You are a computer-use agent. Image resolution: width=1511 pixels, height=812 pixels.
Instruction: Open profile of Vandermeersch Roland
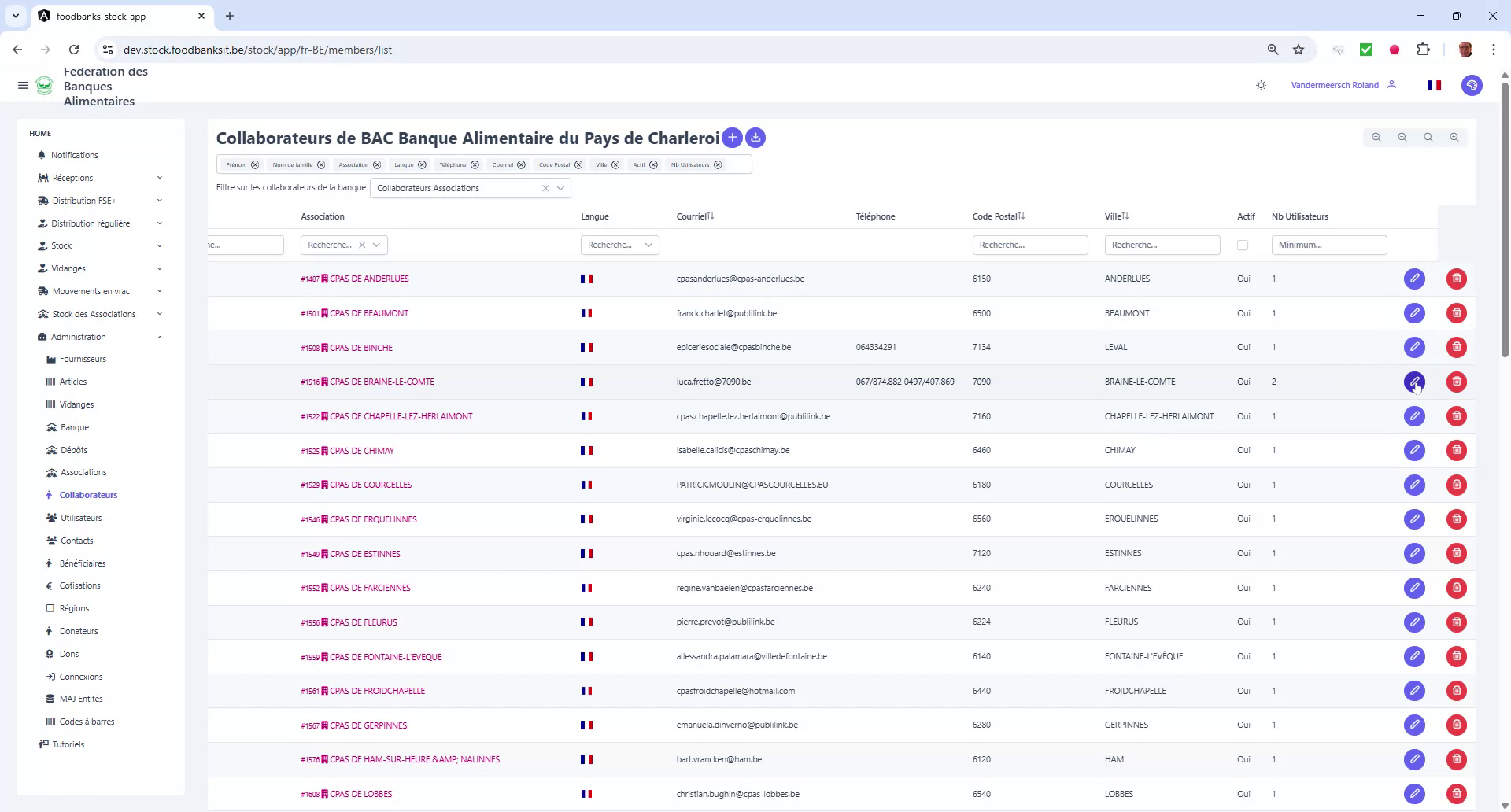point(1334,85)
